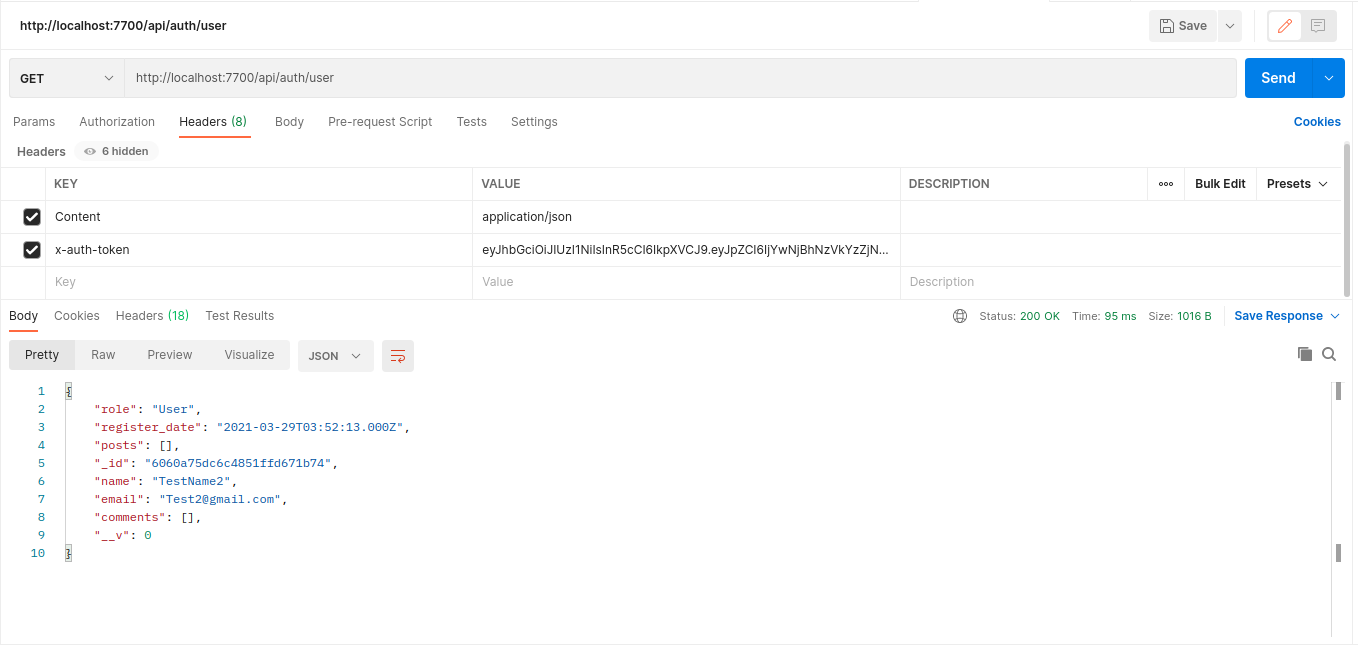The height and width of the screenshot is (648, 1358).
Task: Click the Bulk Edit button
Action: 1220,184
